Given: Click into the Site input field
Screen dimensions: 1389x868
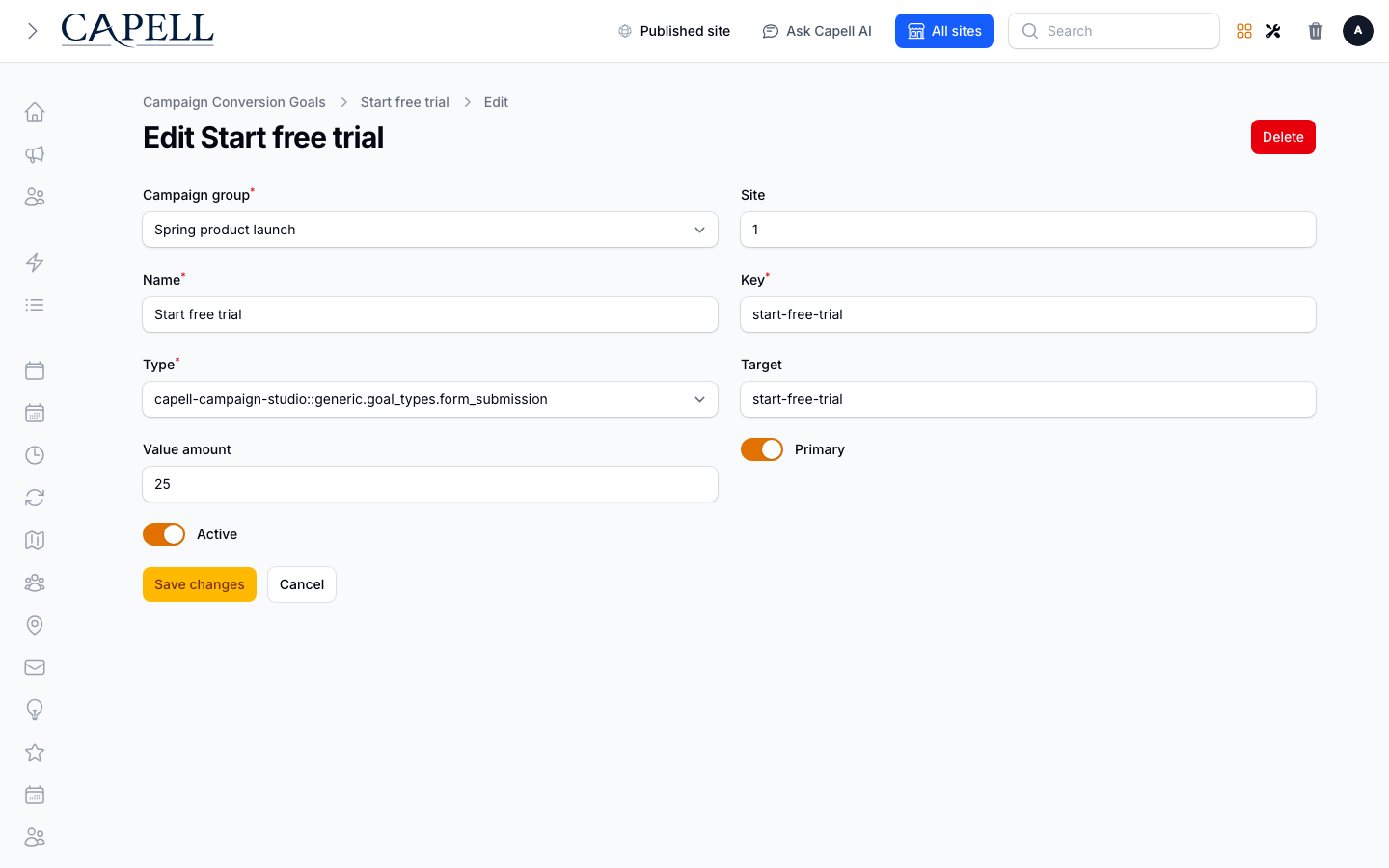Looking at the screenshot, I should [1028, 230].
